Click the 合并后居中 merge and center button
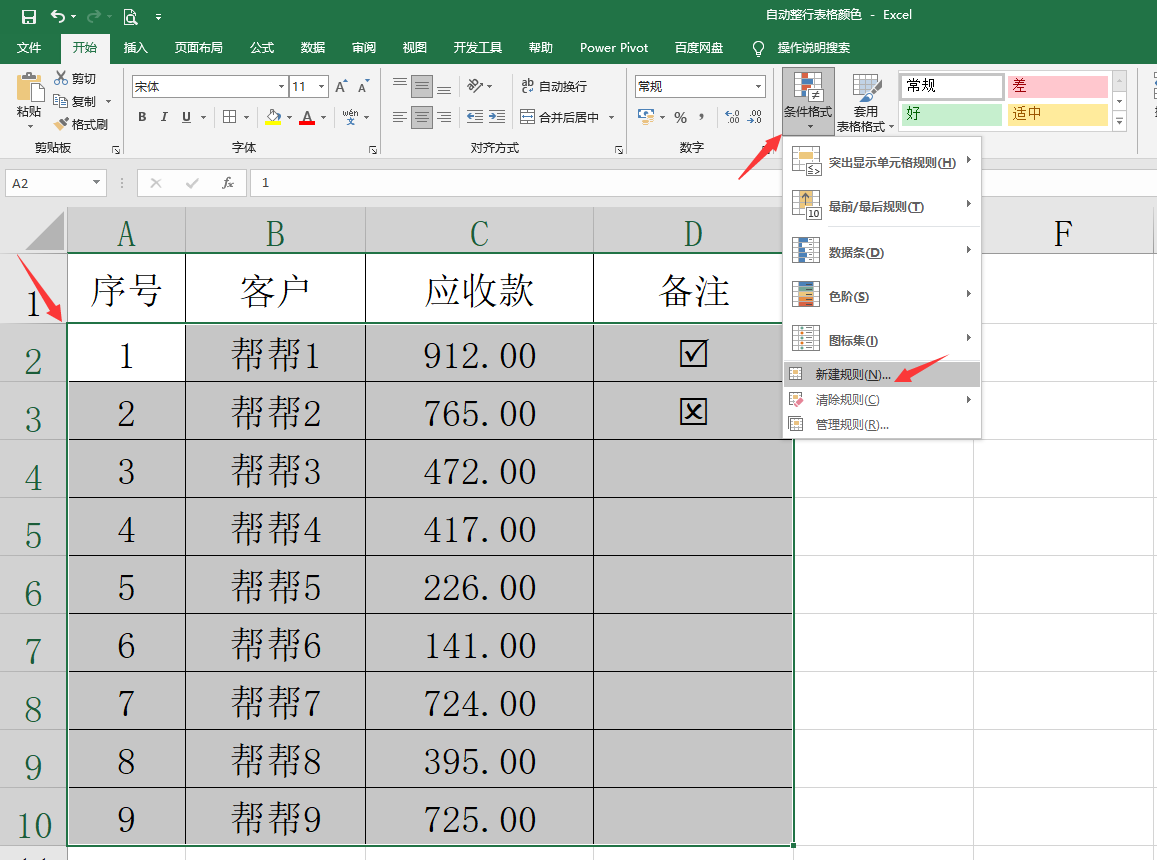 559,117
